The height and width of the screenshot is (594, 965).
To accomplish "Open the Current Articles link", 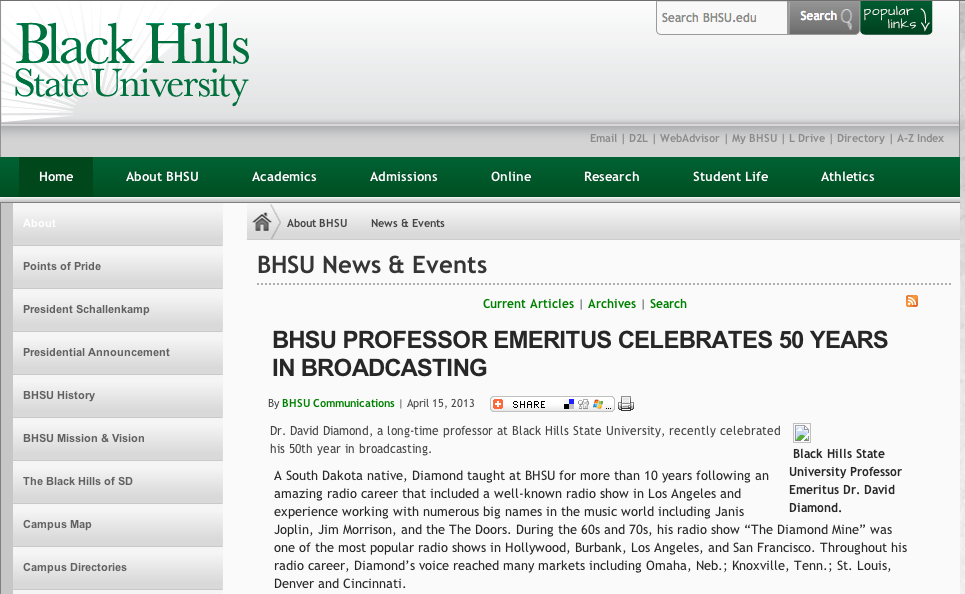I will point(528,304).
